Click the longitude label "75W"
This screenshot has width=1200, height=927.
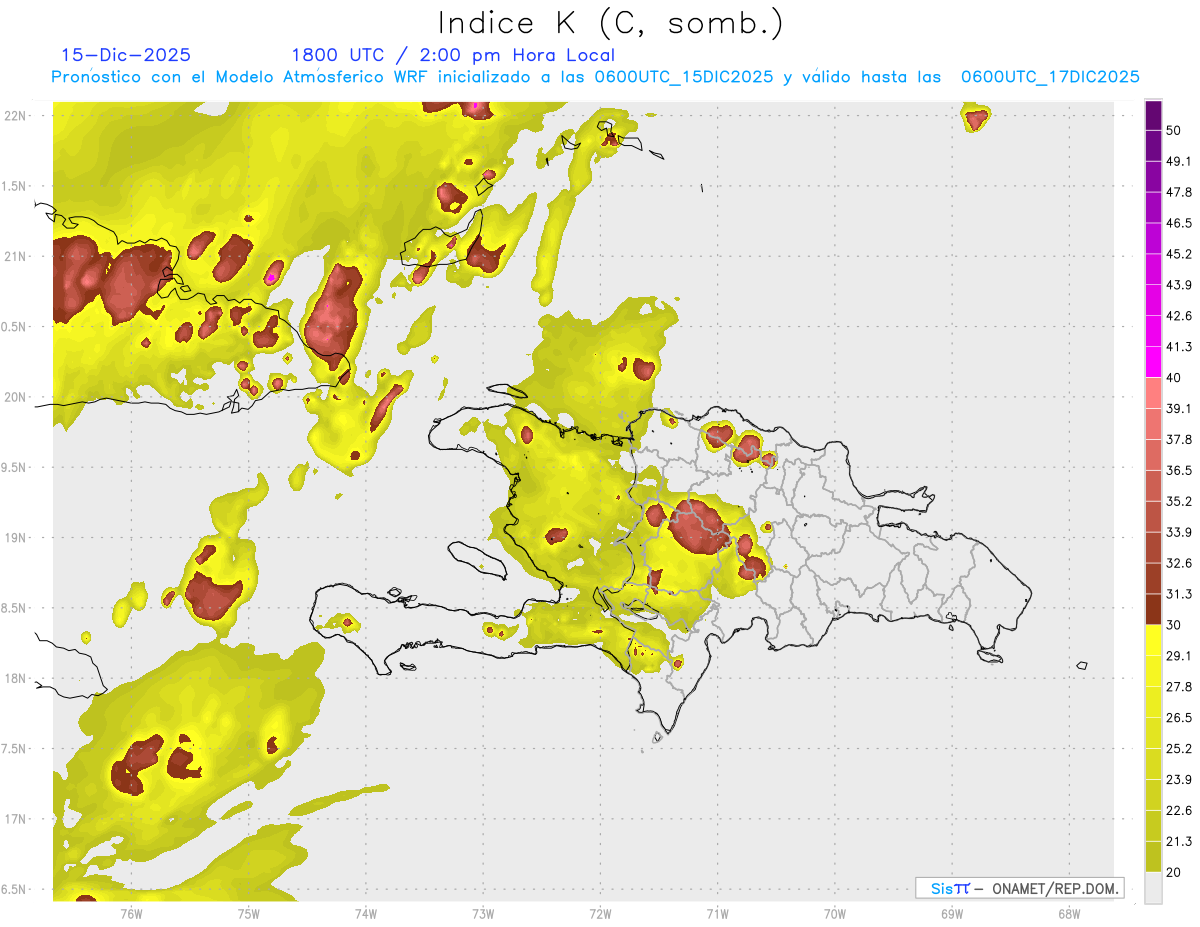coord(249,914)
